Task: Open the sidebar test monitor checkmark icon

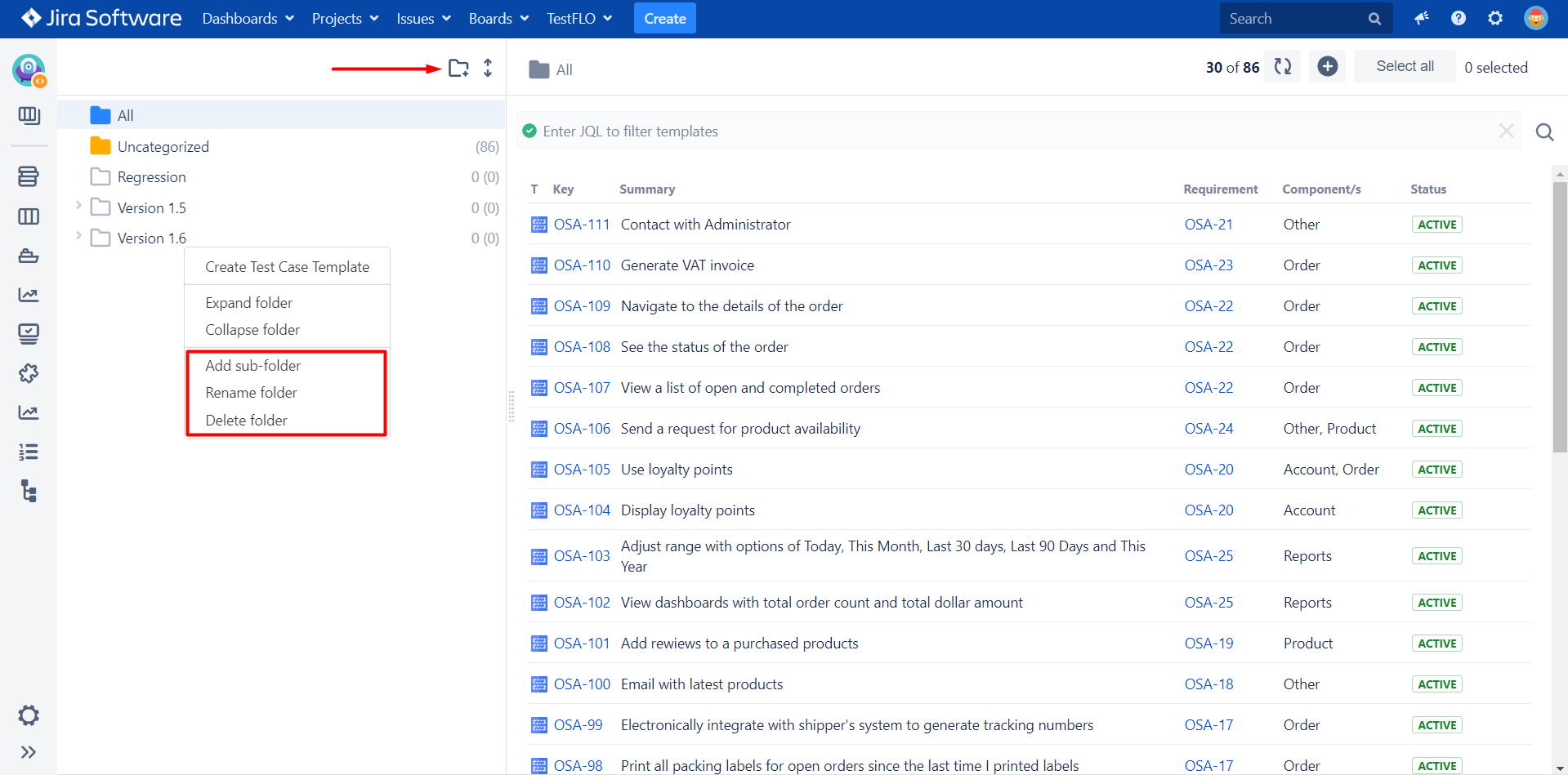Action: click(29, 333)
